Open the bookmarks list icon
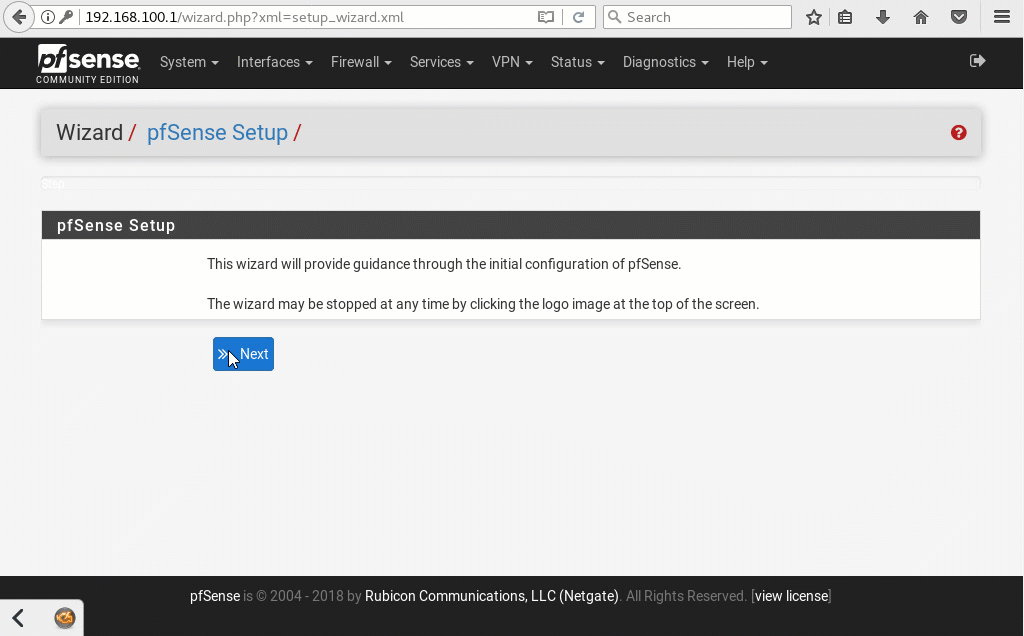This screenshot has height=636, width=1024. click(845, 17)
